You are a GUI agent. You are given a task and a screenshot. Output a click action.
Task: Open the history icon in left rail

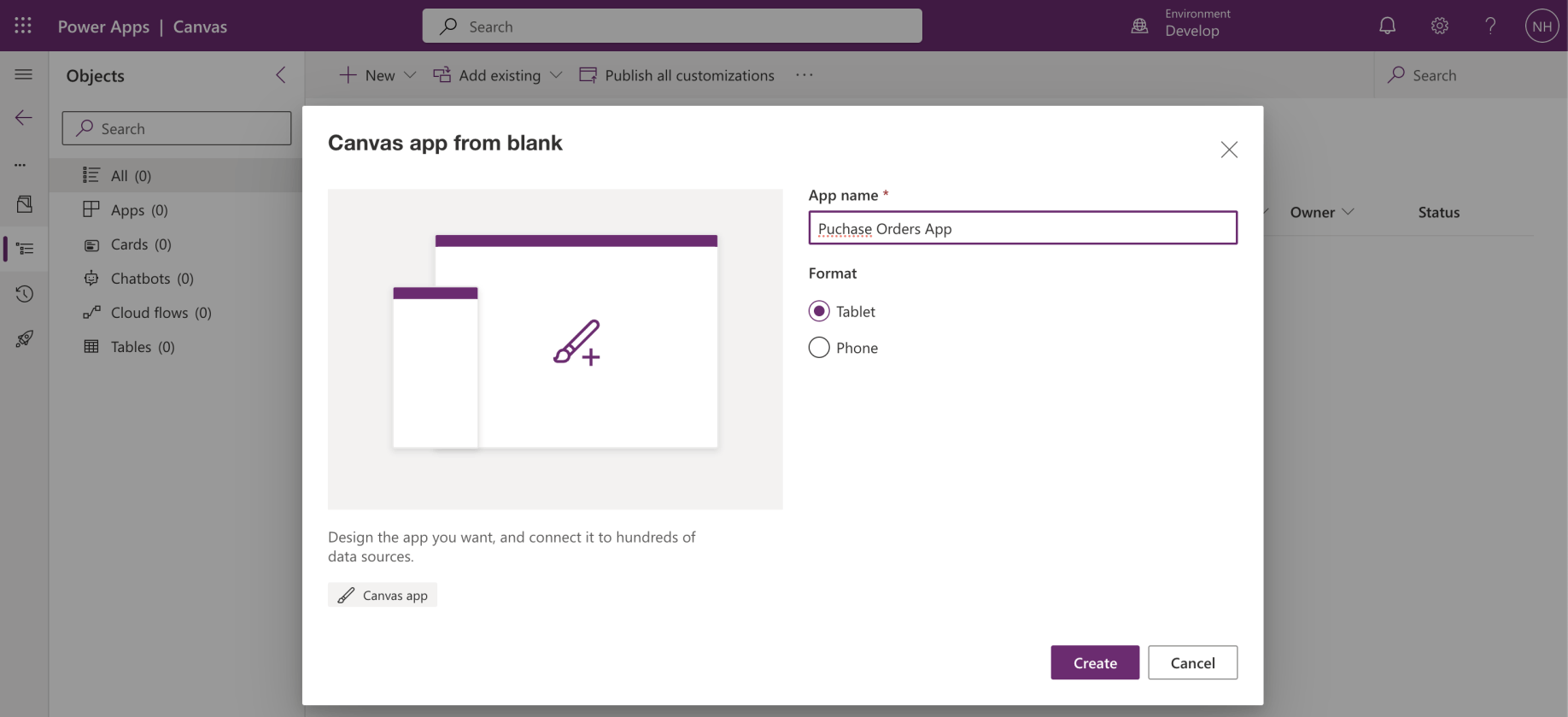click(x=24, y=294)
